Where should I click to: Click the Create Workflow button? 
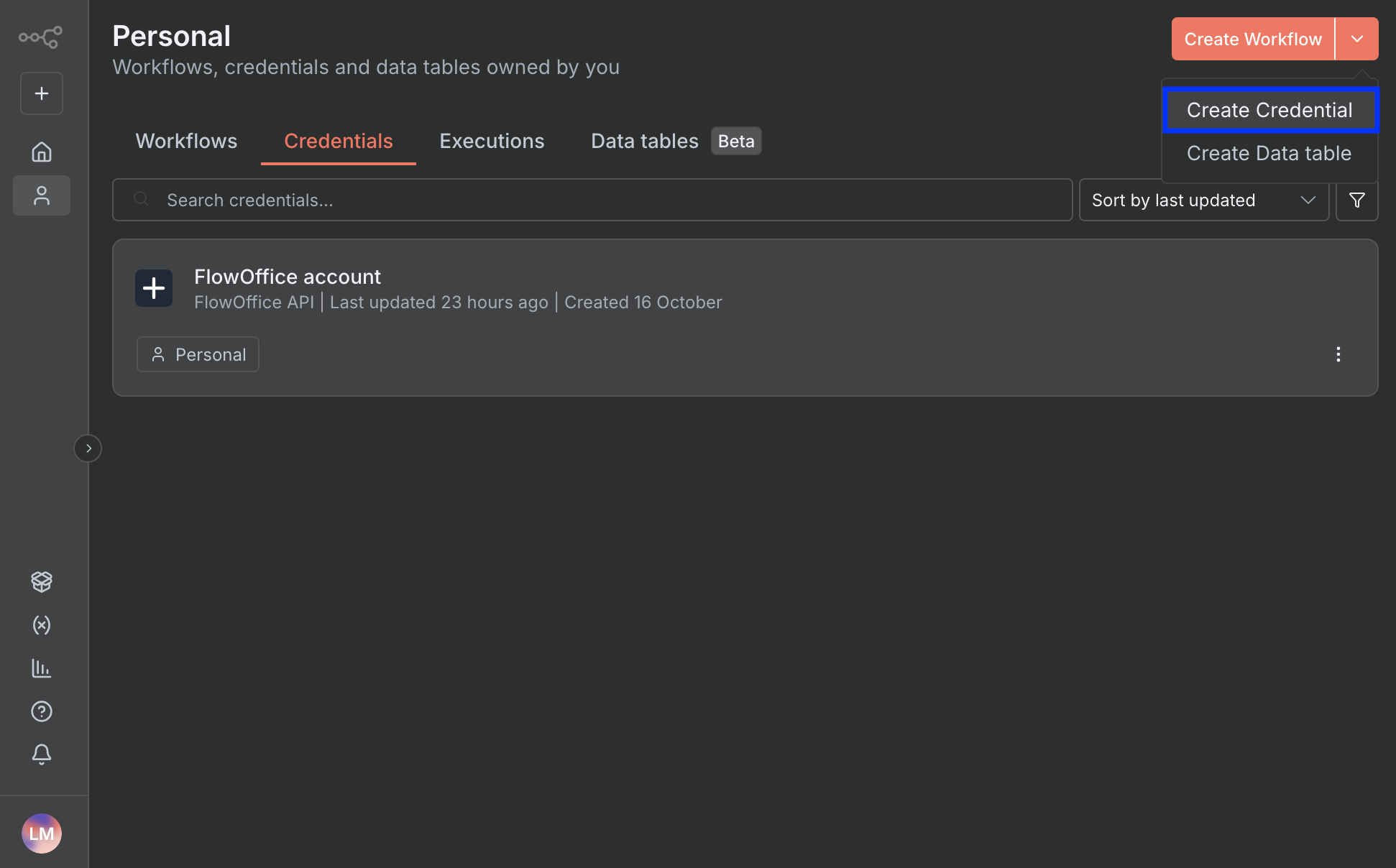coord(1252,39)
